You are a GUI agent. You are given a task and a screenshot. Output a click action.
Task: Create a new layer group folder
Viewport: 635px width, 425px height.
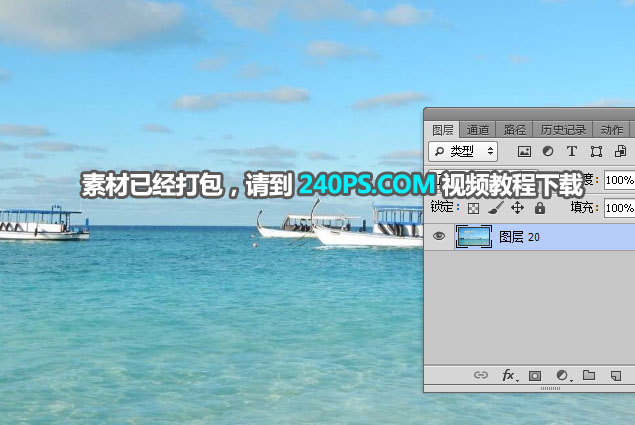[589, 376]
